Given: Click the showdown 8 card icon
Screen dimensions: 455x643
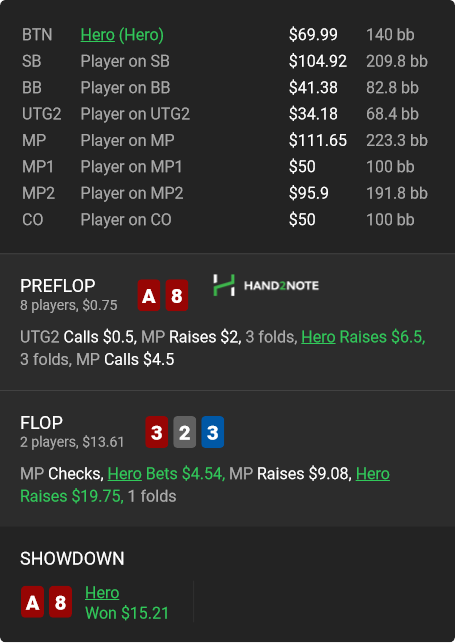Looking at the screenshot, I should point(60,602).
